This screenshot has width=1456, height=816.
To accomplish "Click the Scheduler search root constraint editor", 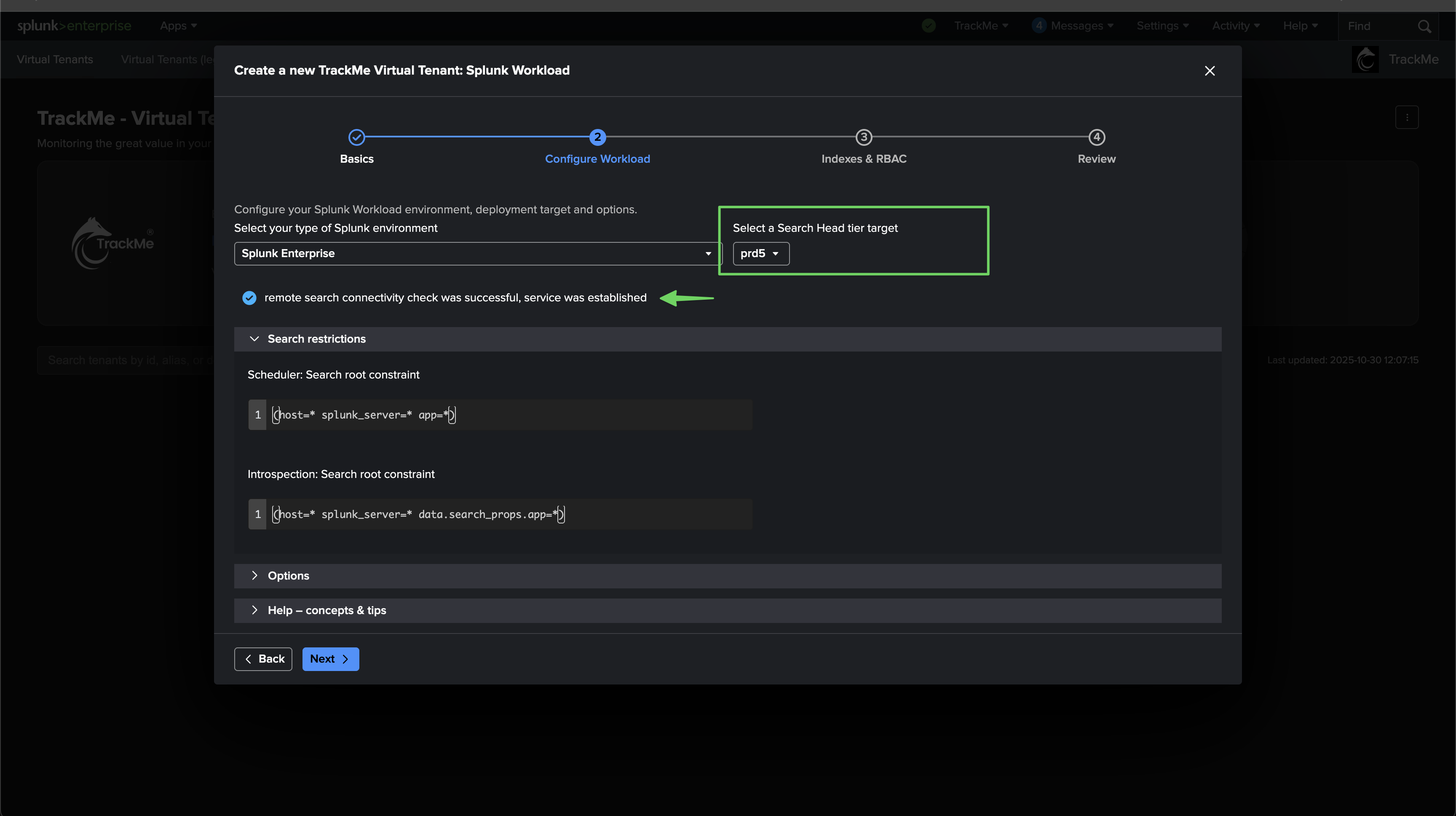I will (509, 414).
